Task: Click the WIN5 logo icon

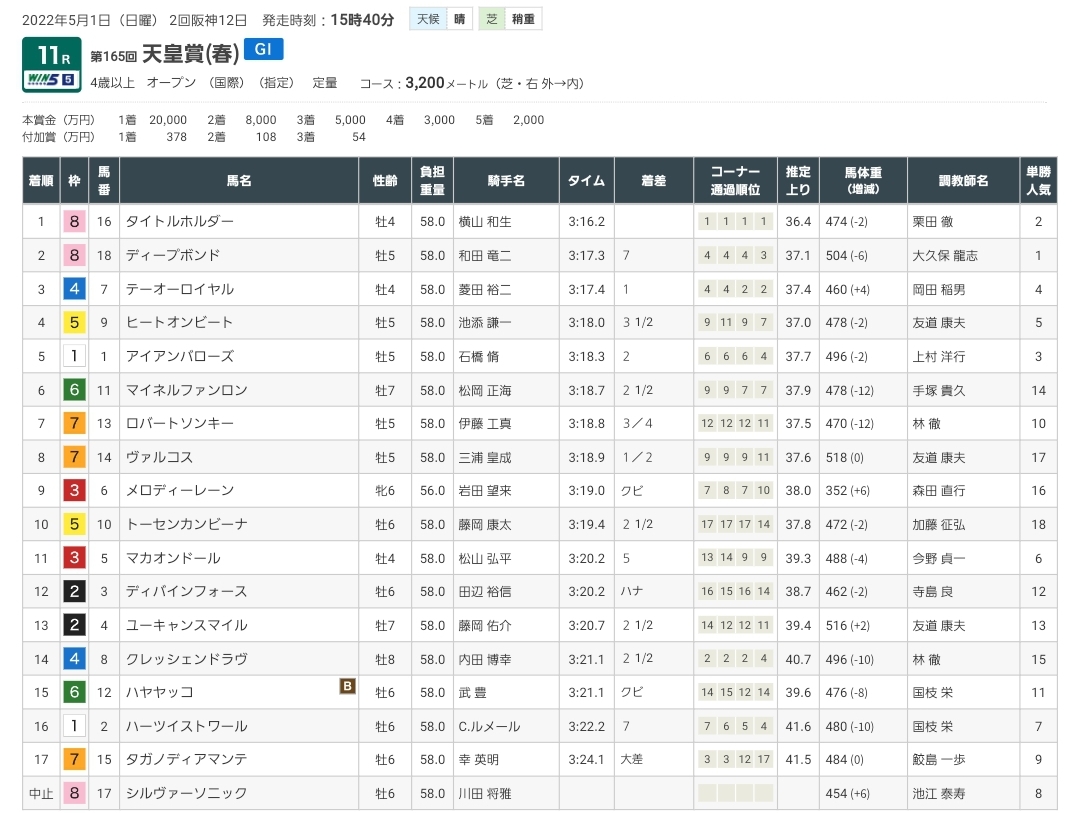Action: (51, 79)
